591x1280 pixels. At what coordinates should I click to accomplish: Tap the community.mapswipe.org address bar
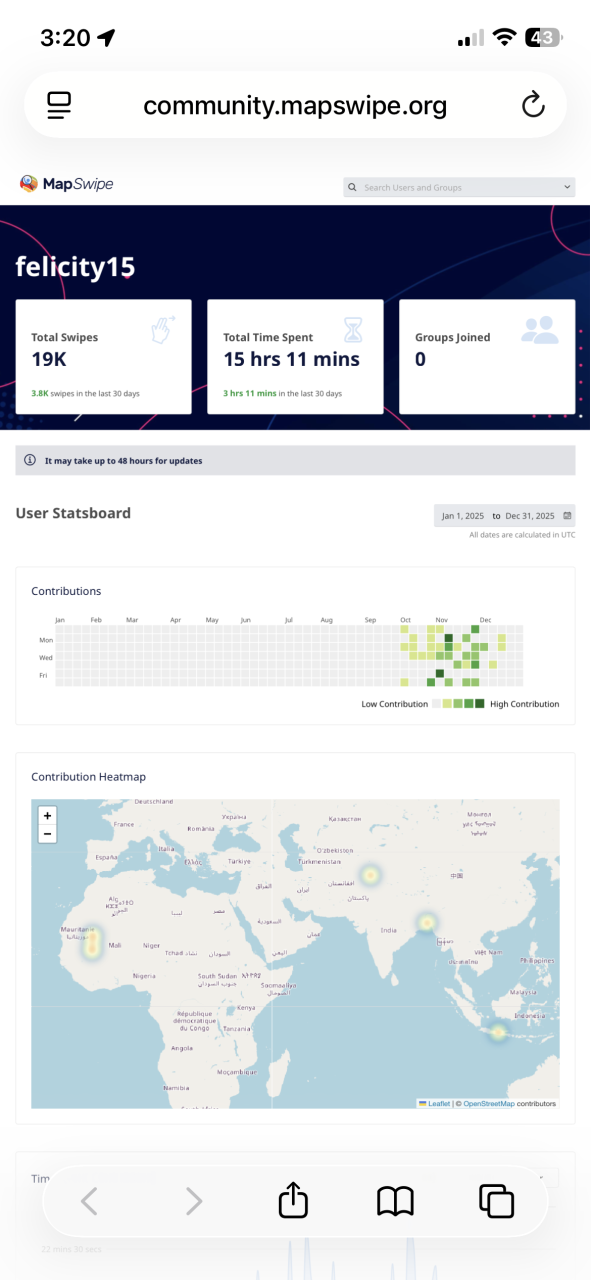click(295, 105)
